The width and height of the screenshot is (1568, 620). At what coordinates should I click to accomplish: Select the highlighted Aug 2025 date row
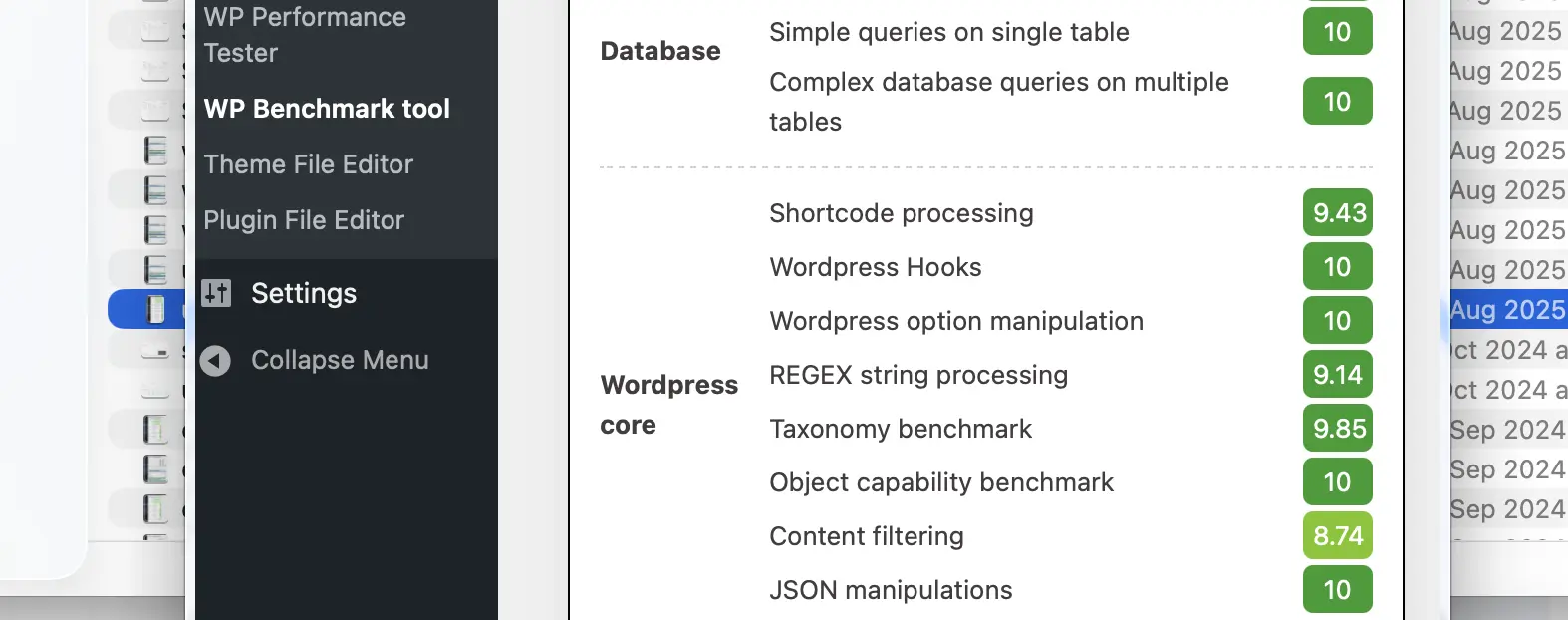(x=1506, y=310)
